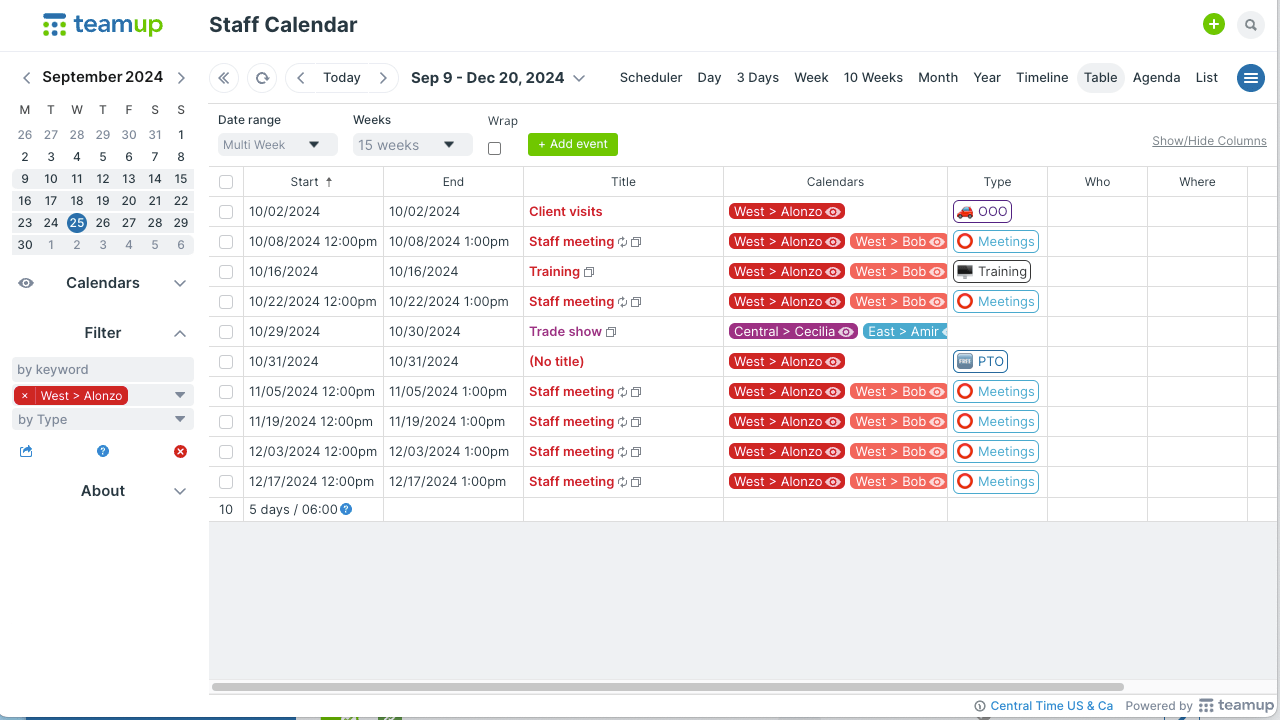
Task: Show next month in mini calendar
Action: [x=181, y=77]
